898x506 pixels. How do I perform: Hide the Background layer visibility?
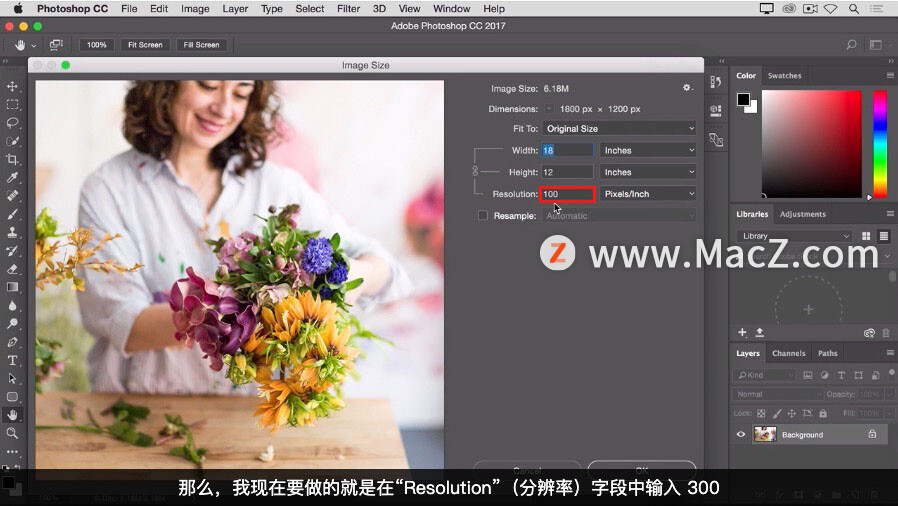point(741,434)
